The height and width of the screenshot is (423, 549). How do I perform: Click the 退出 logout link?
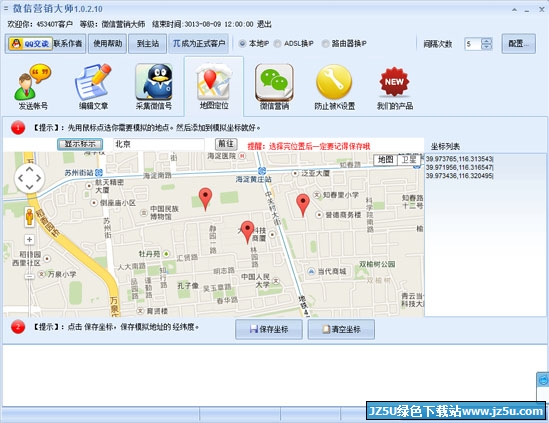point(264,24)
